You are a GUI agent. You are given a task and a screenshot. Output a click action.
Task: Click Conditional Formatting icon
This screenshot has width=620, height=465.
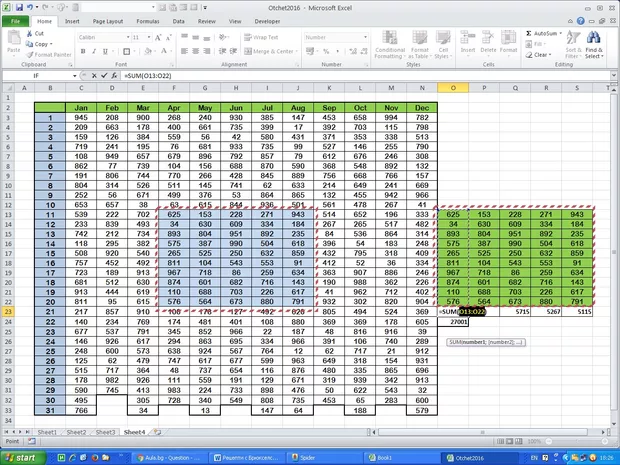389,38
